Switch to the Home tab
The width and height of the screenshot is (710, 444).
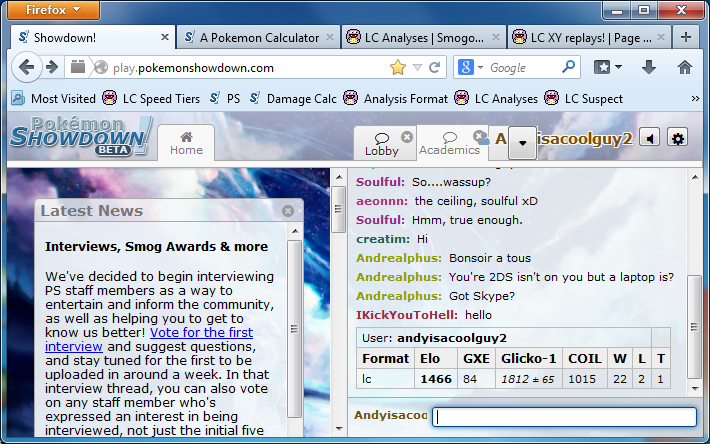pyautogui.click(x=186, y=143)
